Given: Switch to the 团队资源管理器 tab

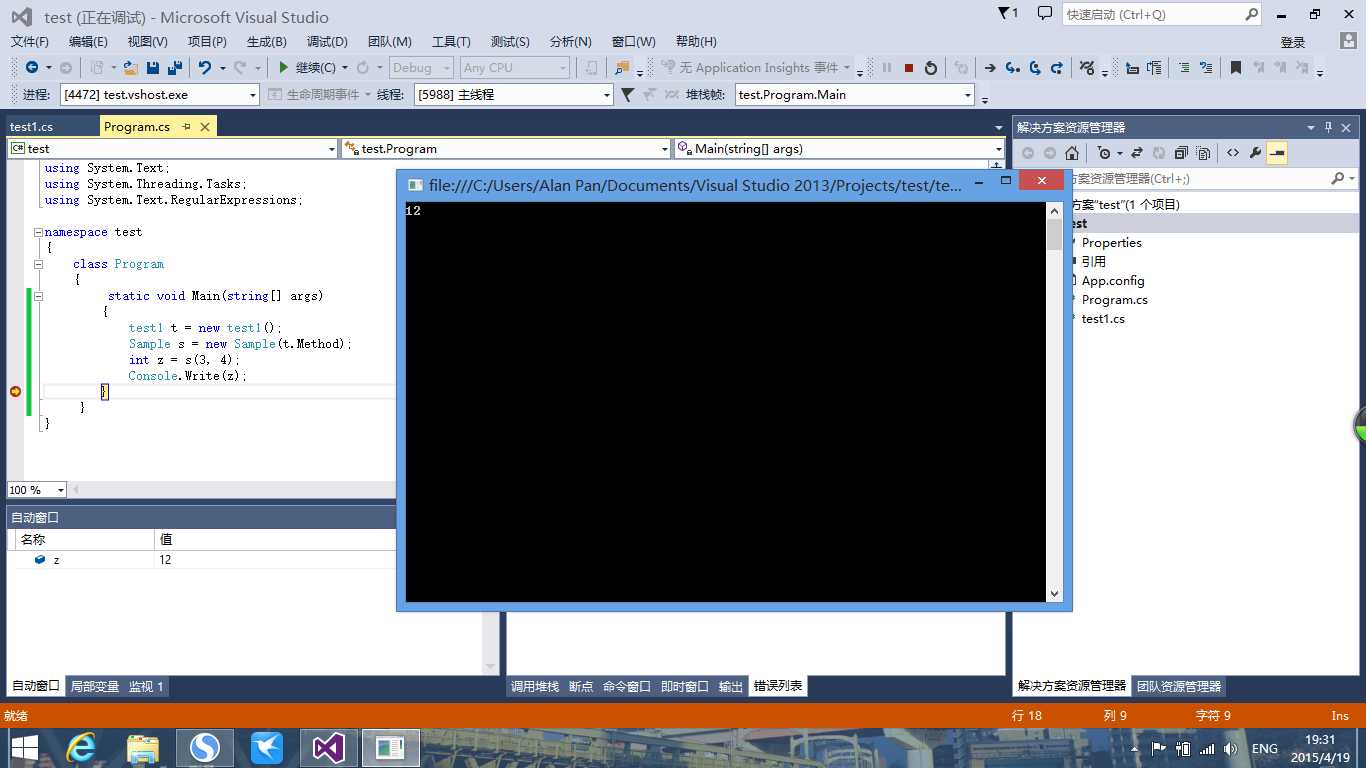Looking at the screenshot, I should click(x=1179, y=686).
